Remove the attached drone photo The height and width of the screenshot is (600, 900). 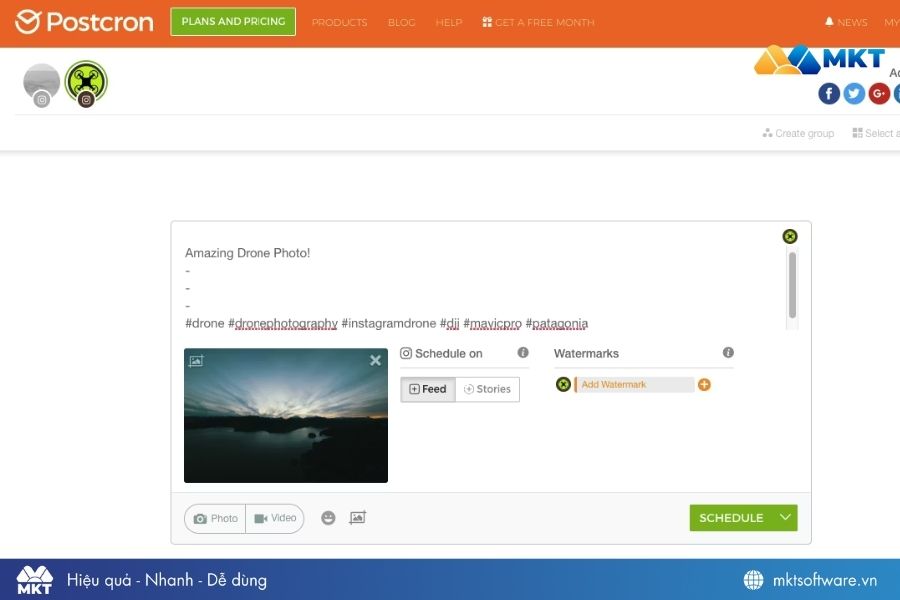point(375,361)
